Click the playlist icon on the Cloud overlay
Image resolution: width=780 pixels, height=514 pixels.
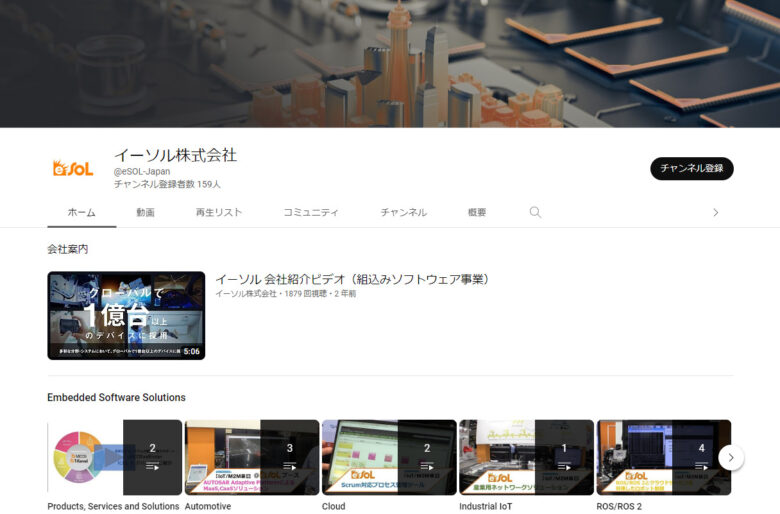point(427,467)
